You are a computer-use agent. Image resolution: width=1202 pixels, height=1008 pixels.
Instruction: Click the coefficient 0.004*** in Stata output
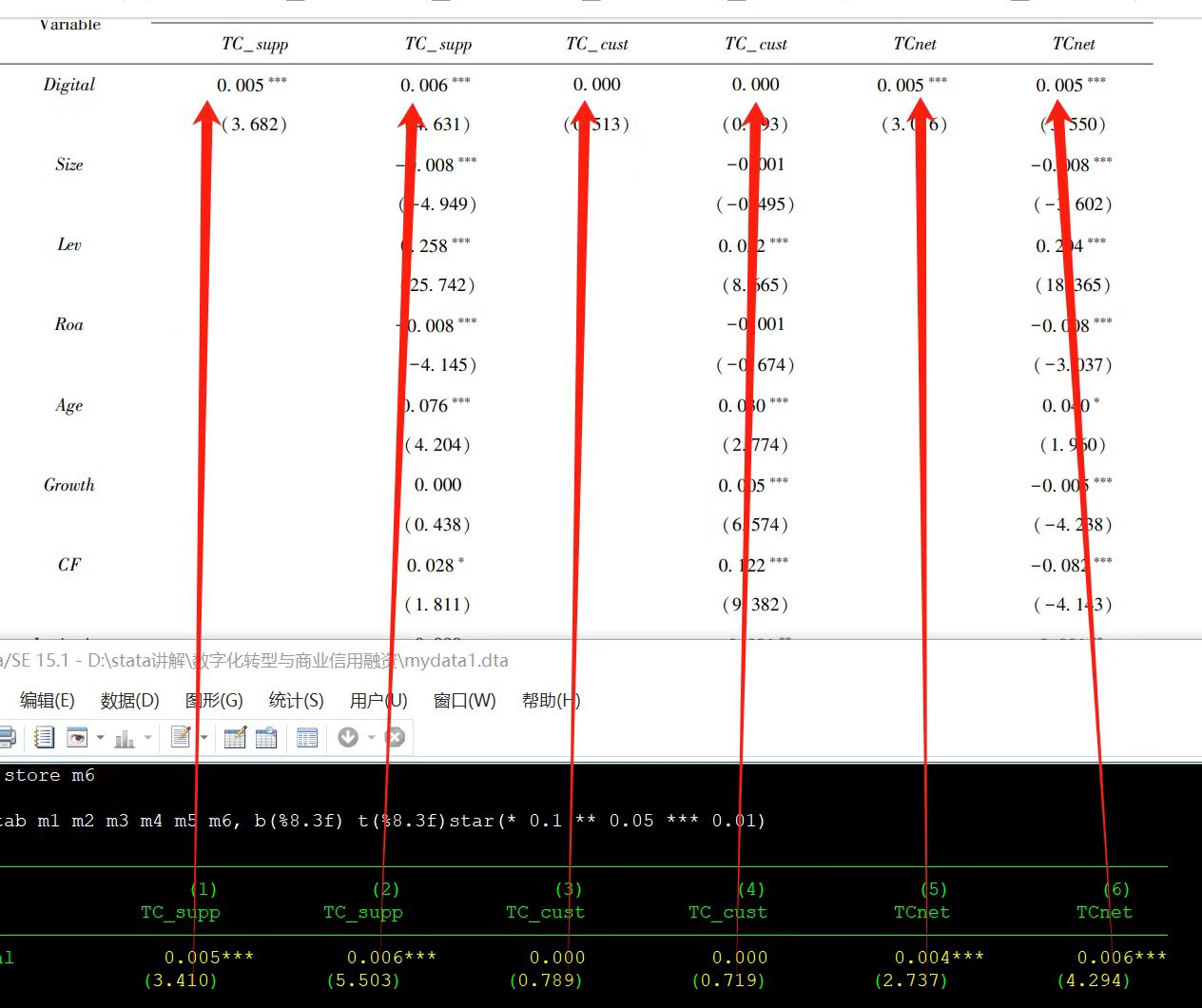(940, 958)
